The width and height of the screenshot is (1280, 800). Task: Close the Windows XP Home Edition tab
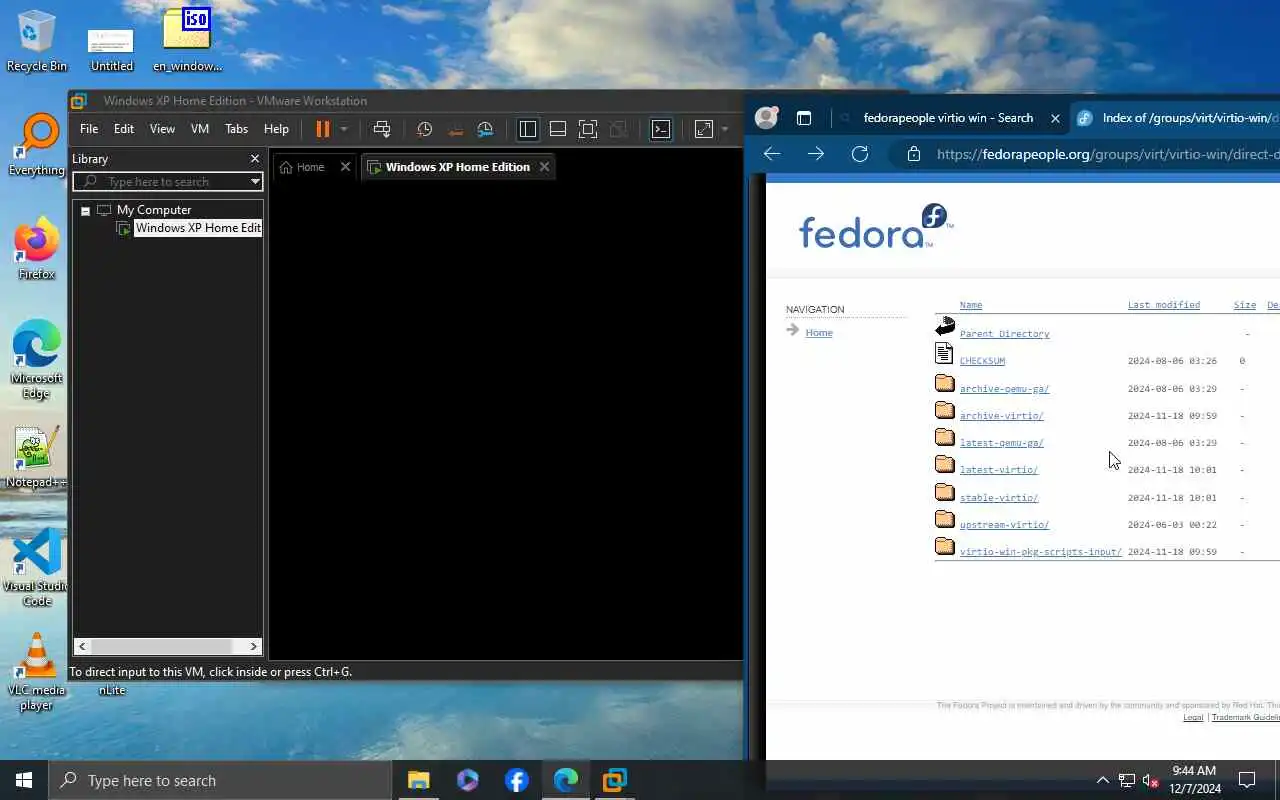pyautogui.click(x=544, y=167)
